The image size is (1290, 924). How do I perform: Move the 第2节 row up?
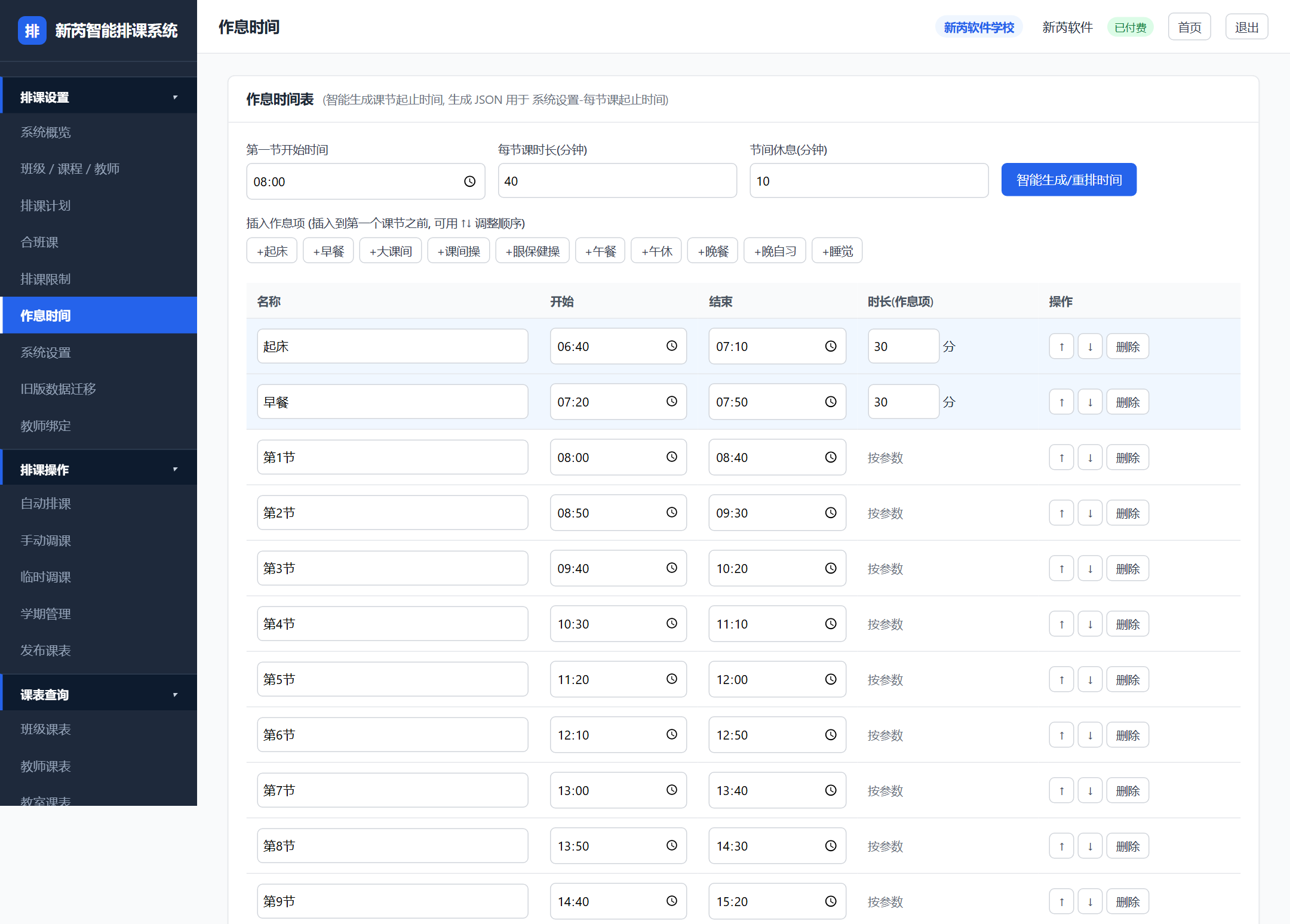click(1061, 513)
